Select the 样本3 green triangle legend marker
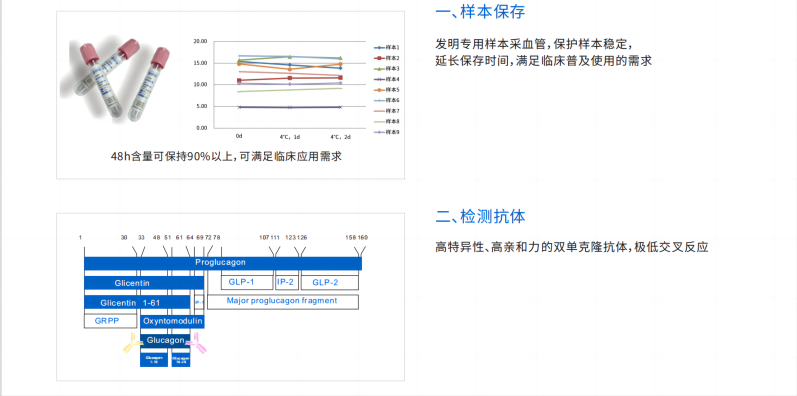 tap(379, 69)
